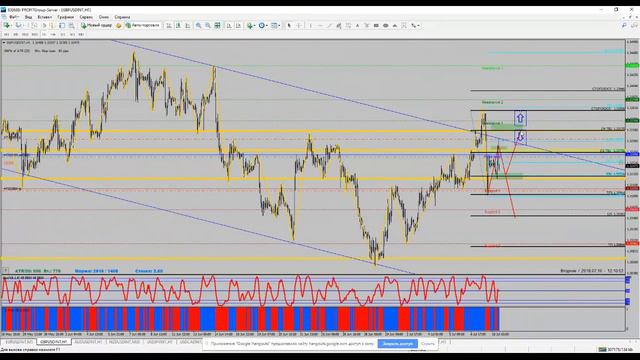Screen dimensions: 640x360
Task: Switch to the AUDUSDINT chart tab
Action: click(88, 342)
